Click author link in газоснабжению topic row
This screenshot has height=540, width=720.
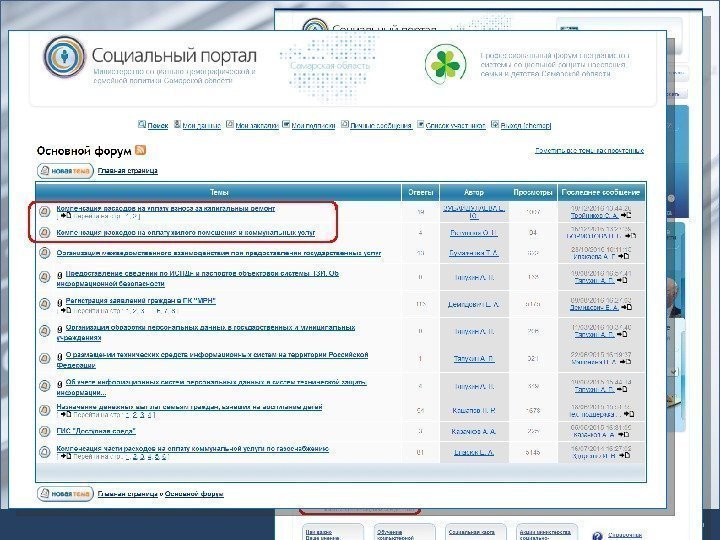(x=474, y=453)
